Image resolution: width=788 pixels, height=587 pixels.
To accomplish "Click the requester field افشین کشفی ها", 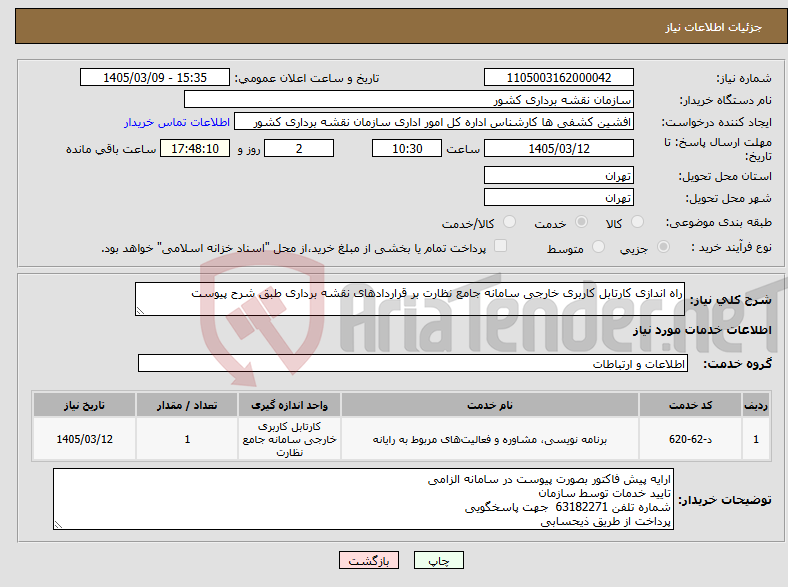I will pyautogui.click(x=434, y=122).
